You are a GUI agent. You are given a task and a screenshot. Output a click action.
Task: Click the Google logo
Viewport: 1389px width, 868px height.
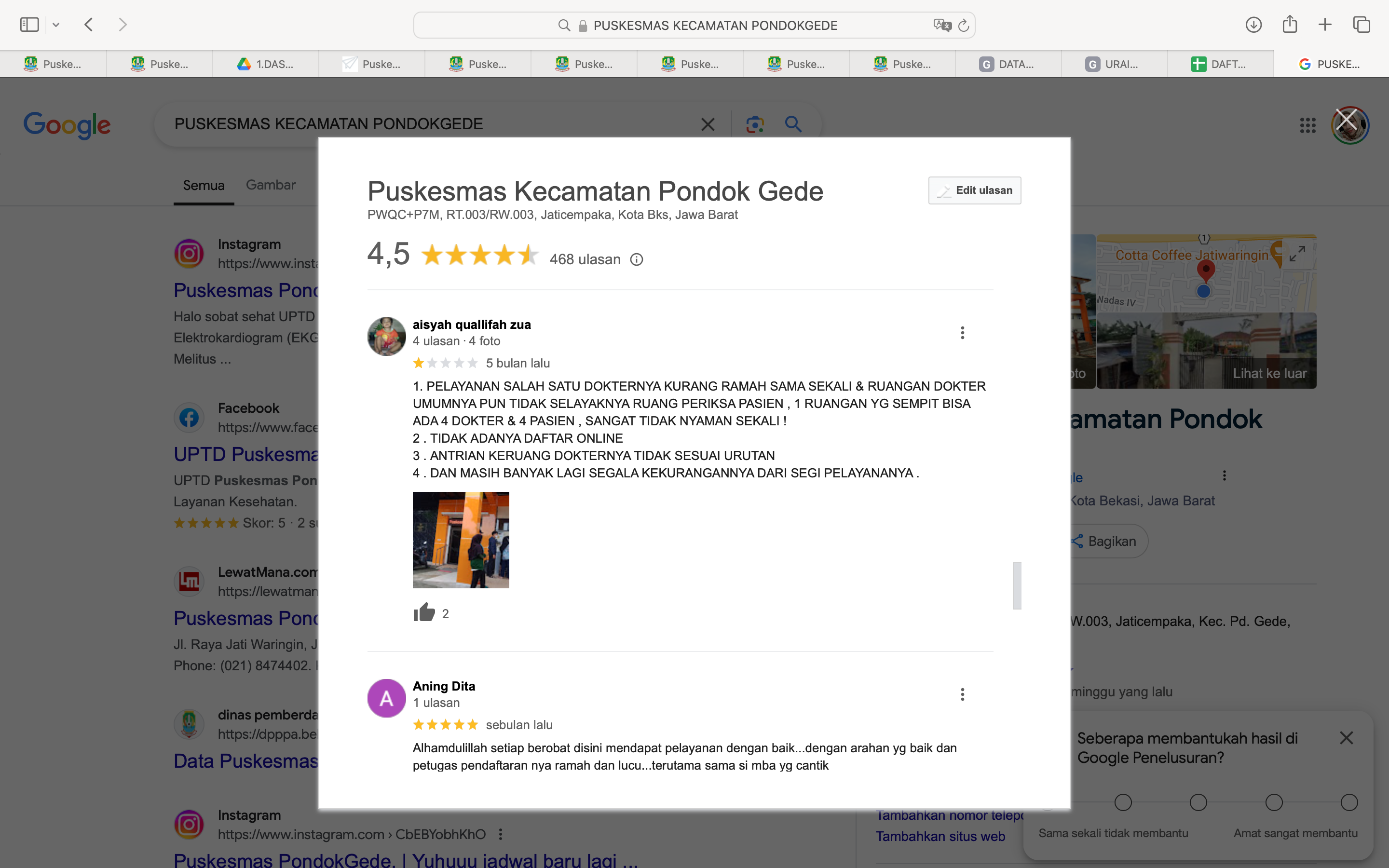(x=67, y=124)
